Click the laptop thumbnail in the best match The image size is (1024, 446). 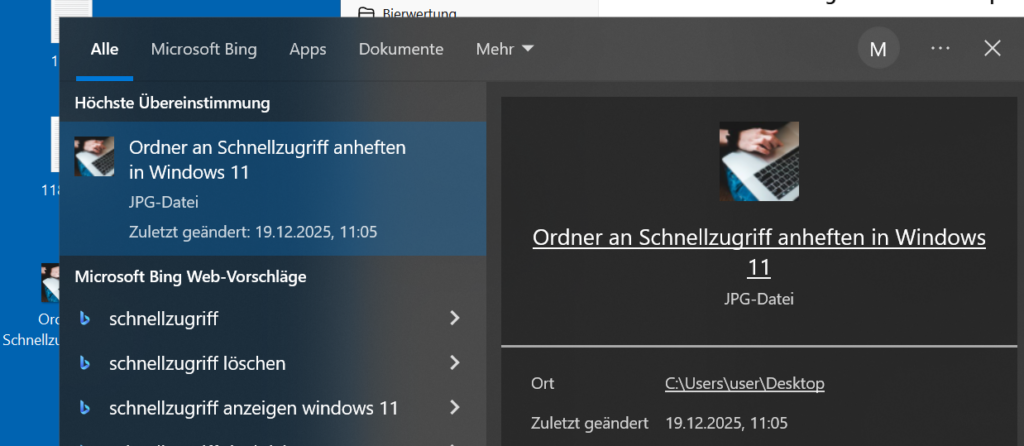94,157
